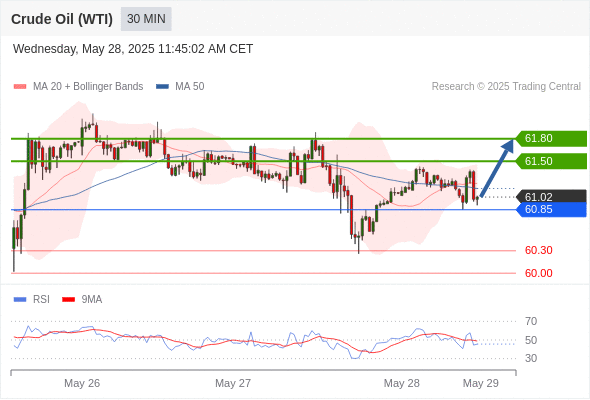The image size is (590, 400).
Task: Click the Crude Oil (WTI) title
Action: point(62,19)
